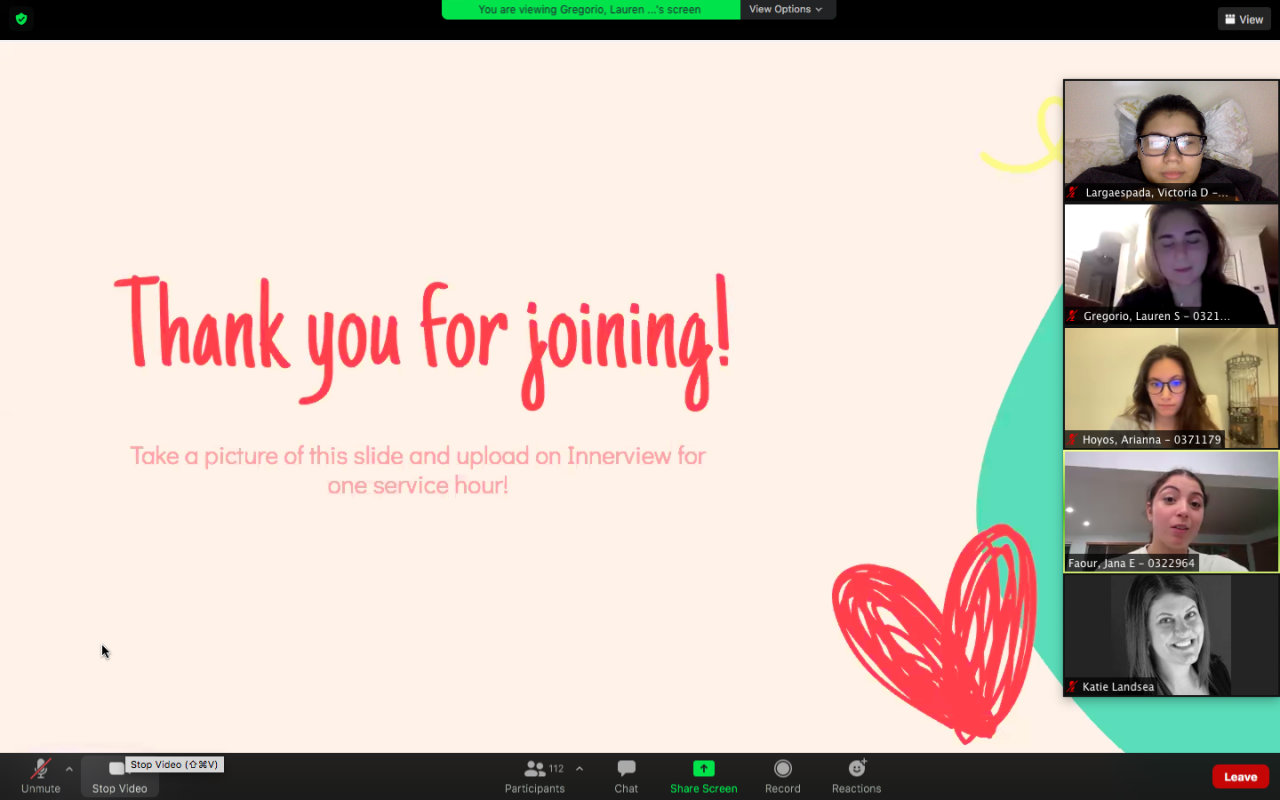Viewport: 1280px width, 800px height.
Task: Expand the arrow next to Participants
Action: point(579,769)
